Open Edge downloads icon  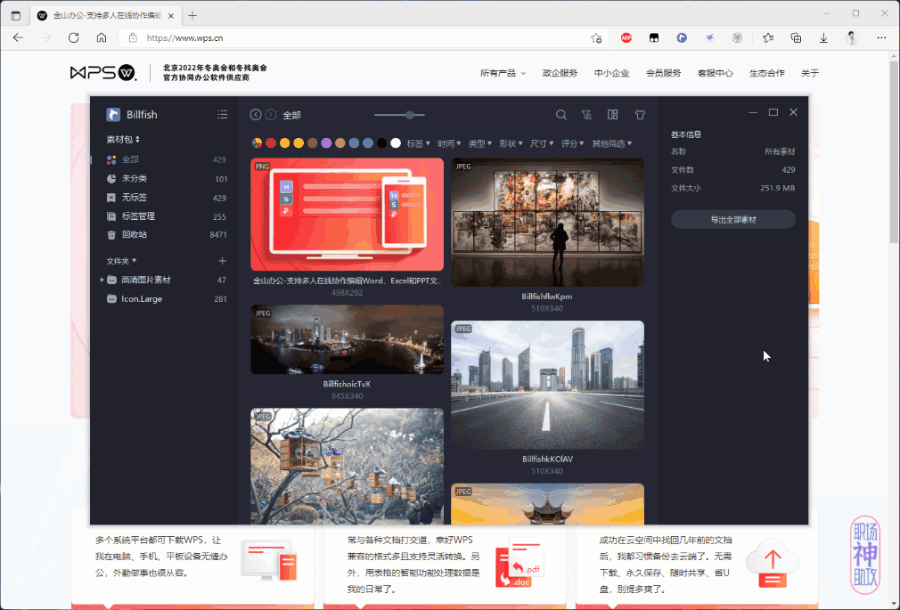click(x=824, y=38)
